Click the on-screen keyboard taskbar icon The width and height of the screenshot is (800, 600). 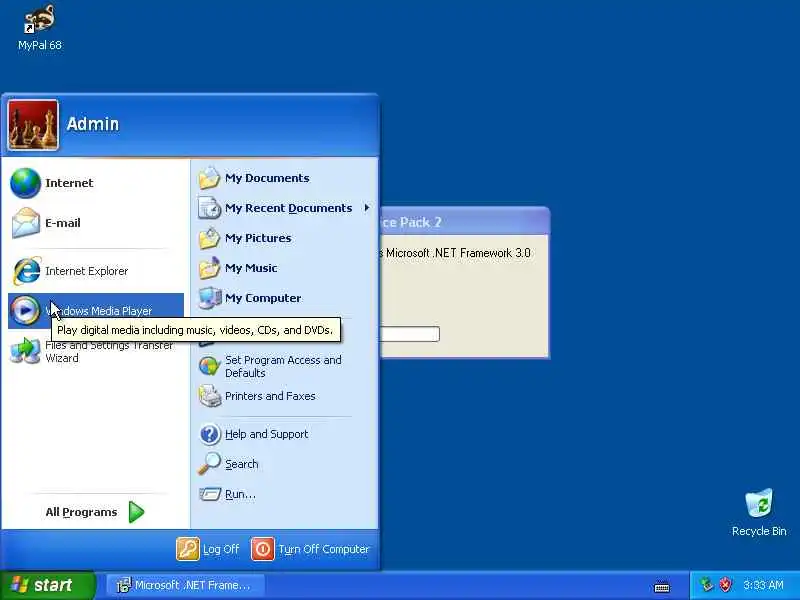pos(662,587)
